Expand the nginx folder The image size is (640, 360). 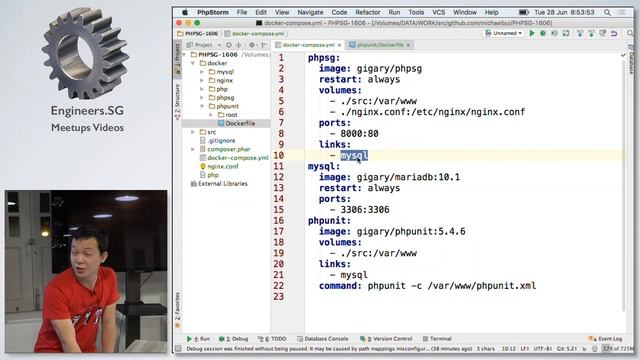202,80
